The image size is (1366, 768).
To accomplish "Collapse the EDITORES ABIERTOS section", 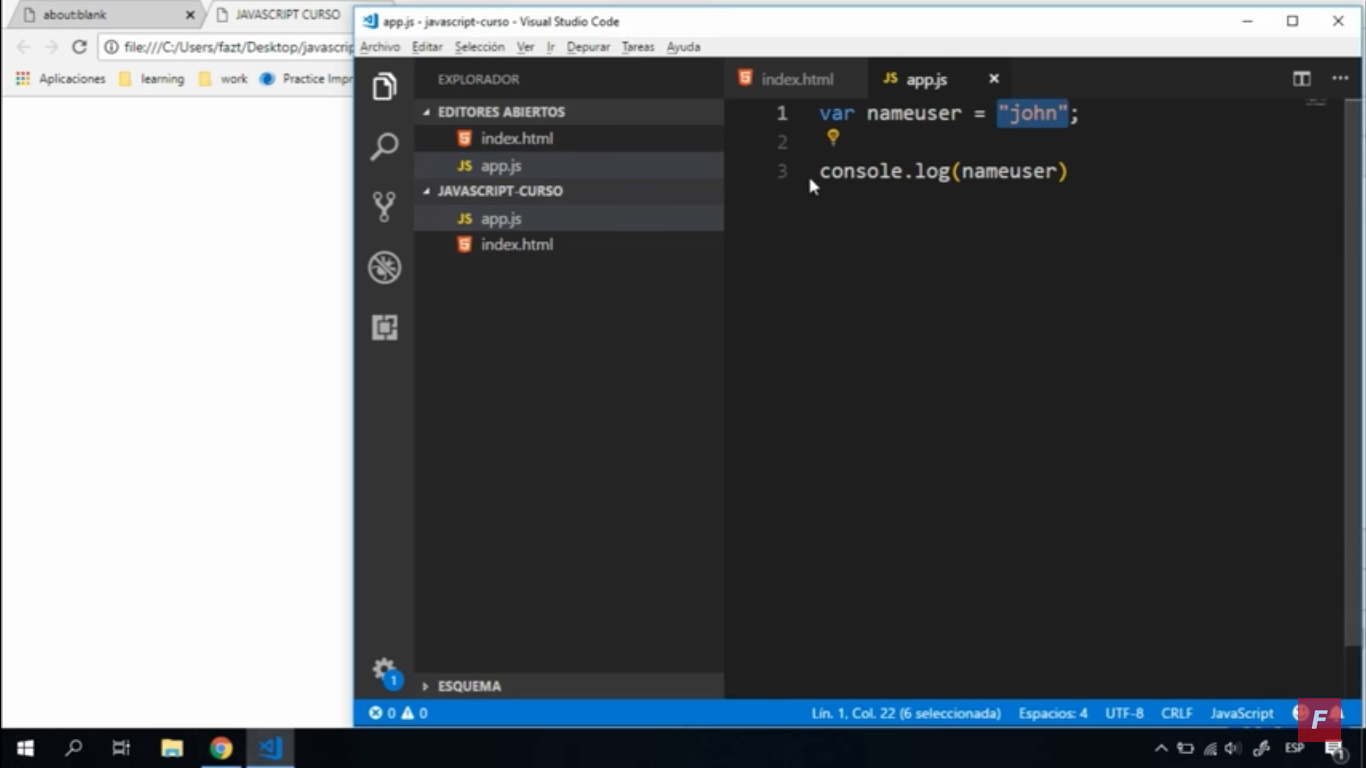I will (x=569, y=112).
